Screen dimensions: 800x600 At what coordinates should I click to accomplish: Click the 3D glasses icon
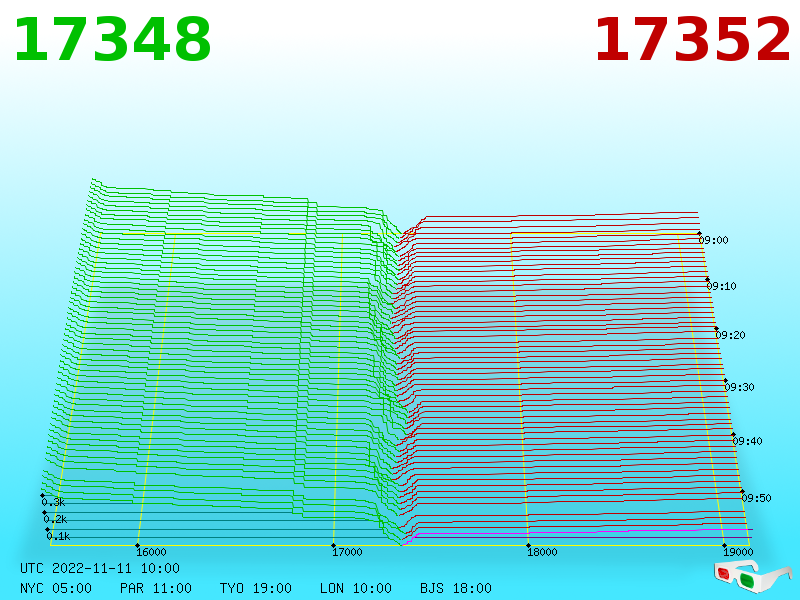click(753, 576)
